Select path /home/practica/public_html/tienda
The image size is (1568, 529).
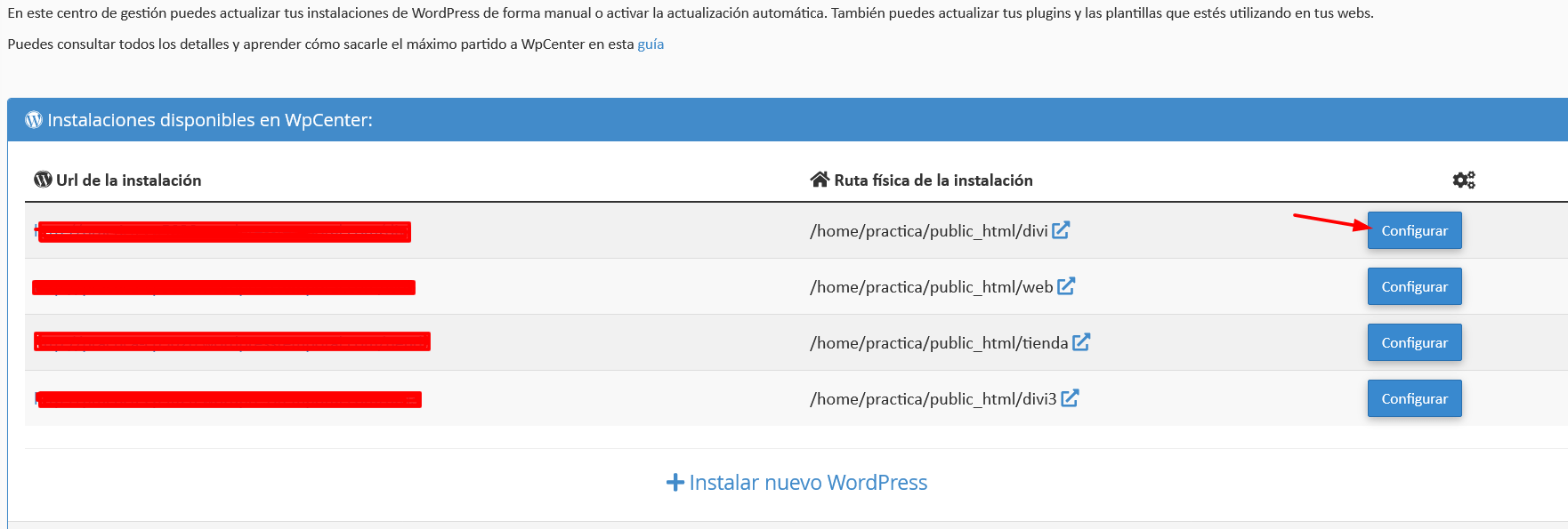939,343
